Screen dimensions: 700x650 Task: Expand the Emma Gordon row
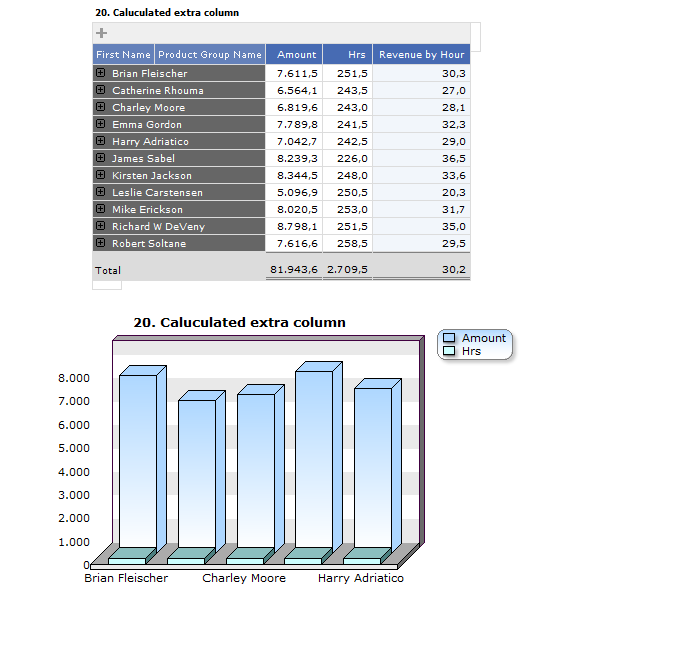(100, 124)
